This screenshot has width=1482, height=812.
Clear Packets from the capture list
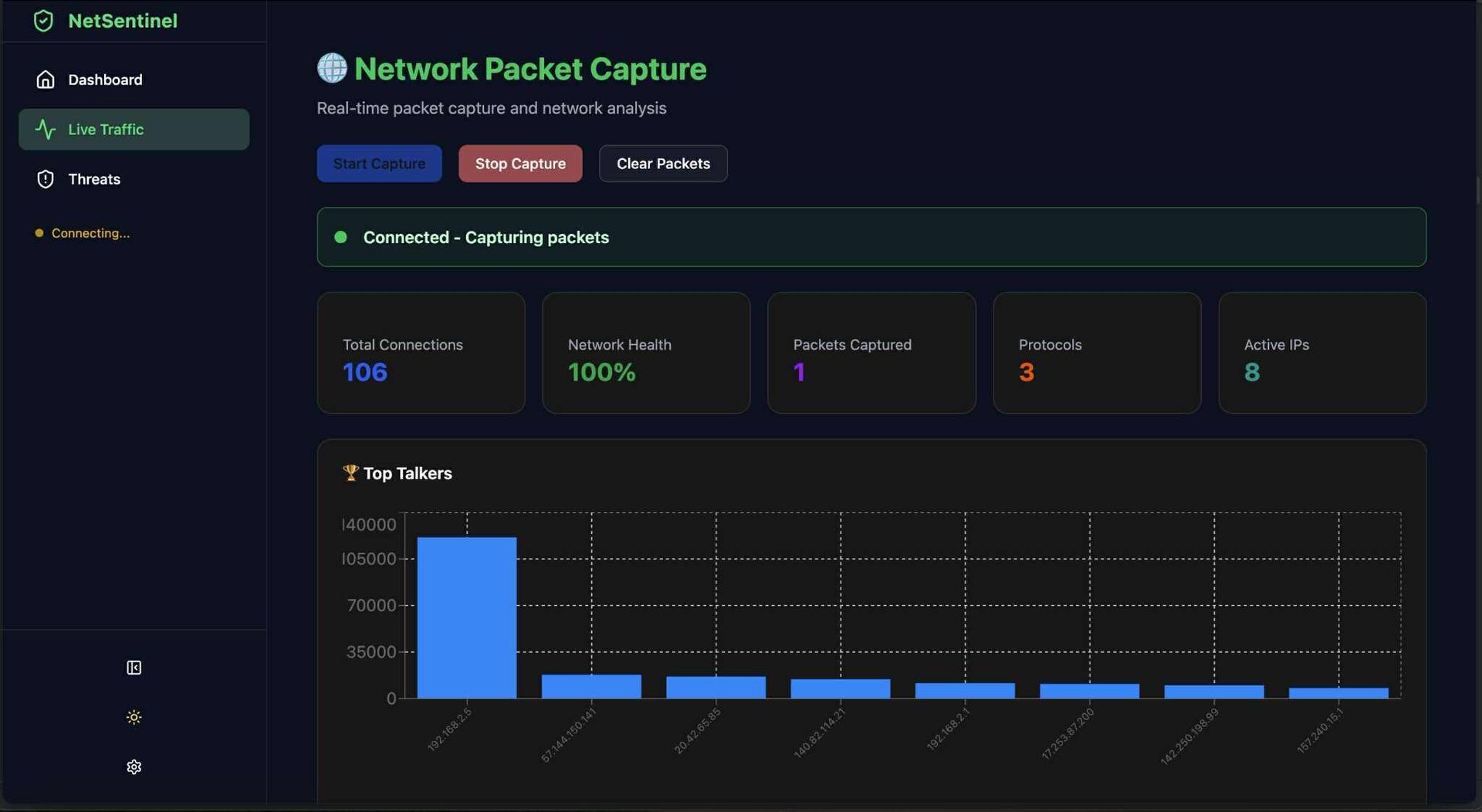point(663,164)
